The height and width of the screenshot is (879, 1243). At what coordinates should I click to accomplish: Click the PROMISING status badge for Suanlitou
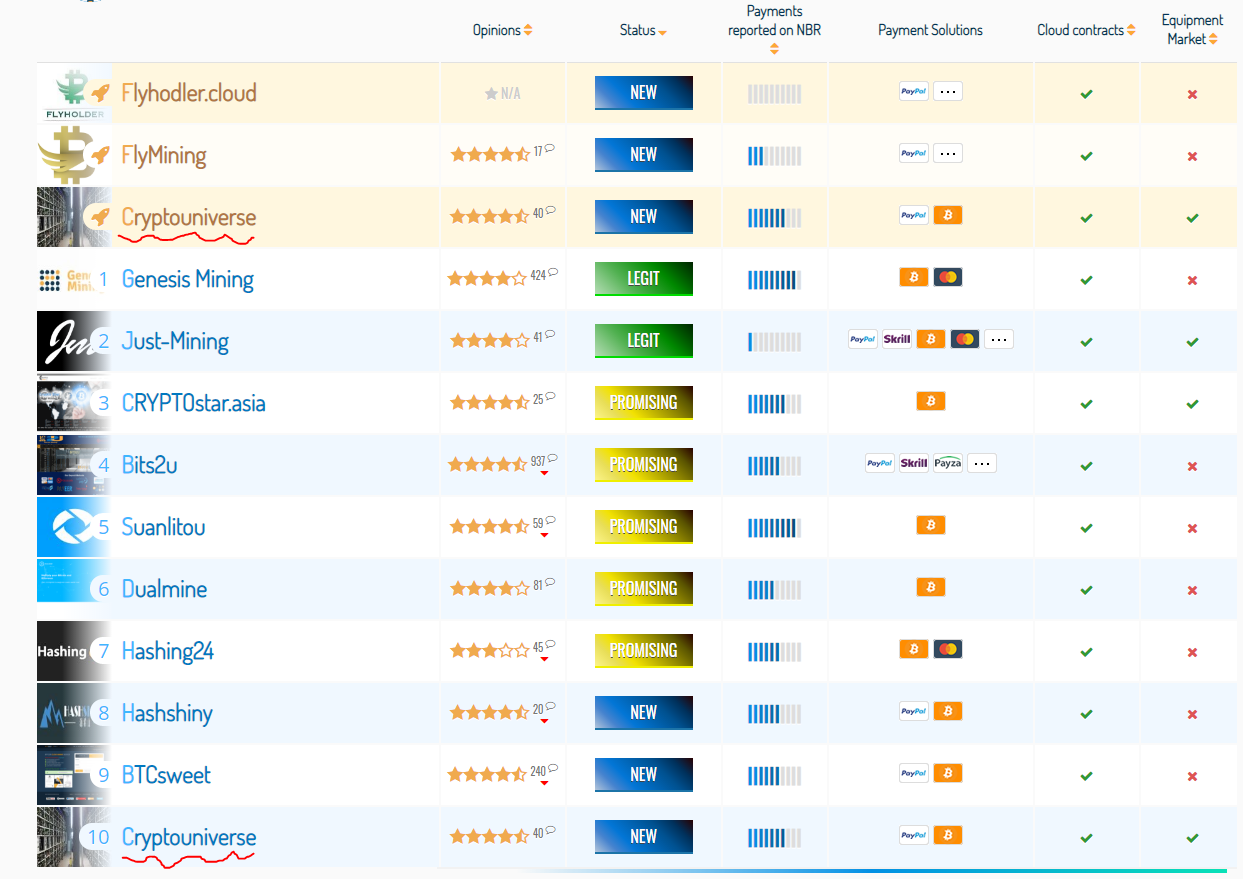point(644,527)
